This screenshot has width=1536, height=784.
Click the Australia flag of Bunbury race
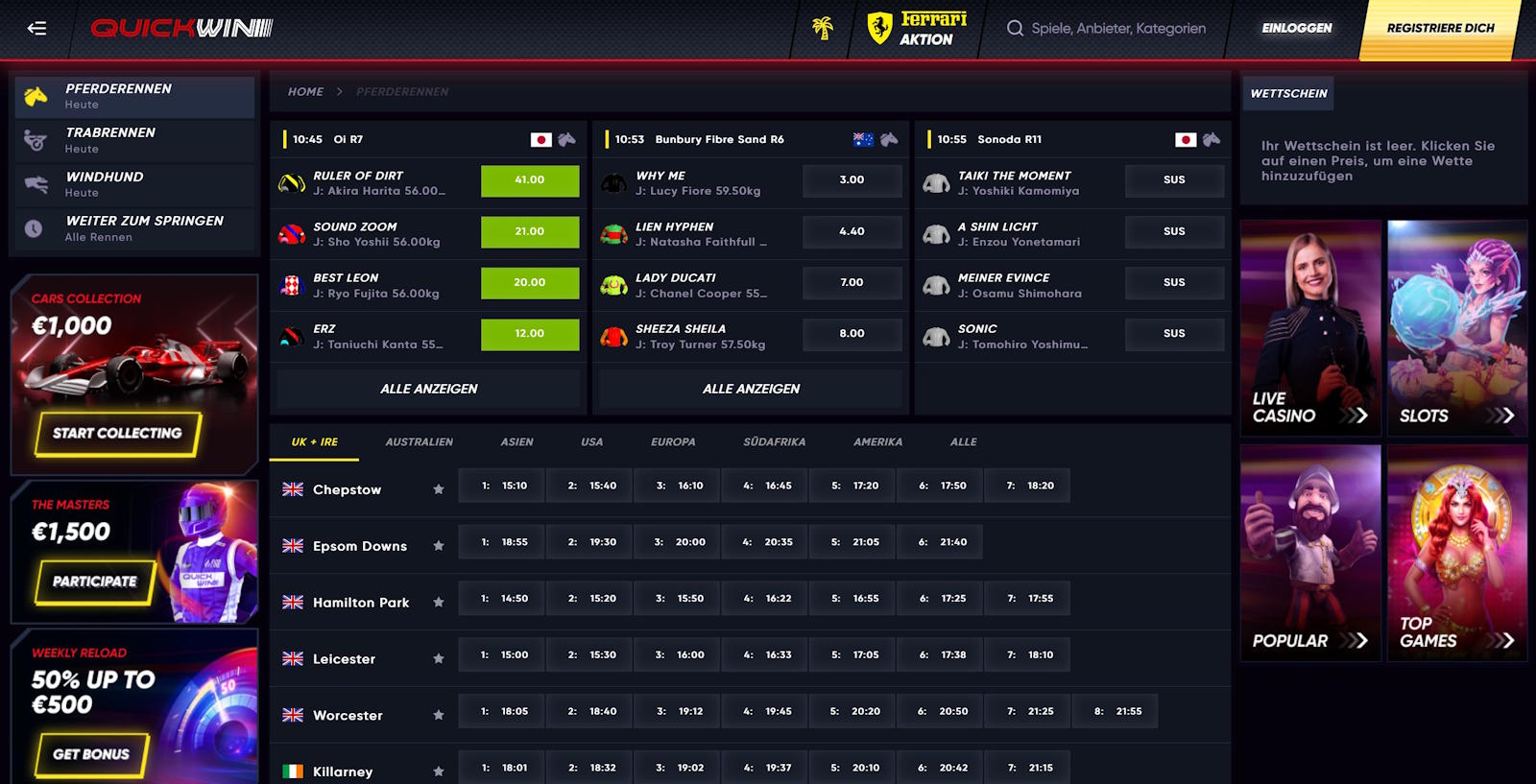[x=863, y=139]
